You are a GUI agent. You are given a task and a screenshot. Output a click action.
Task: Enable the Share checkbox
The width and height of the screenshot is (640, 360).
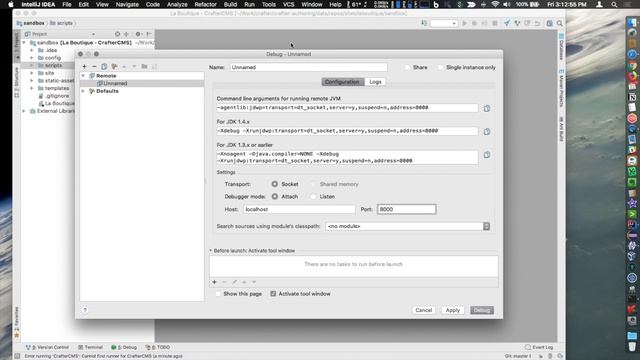tap(408, 67)
